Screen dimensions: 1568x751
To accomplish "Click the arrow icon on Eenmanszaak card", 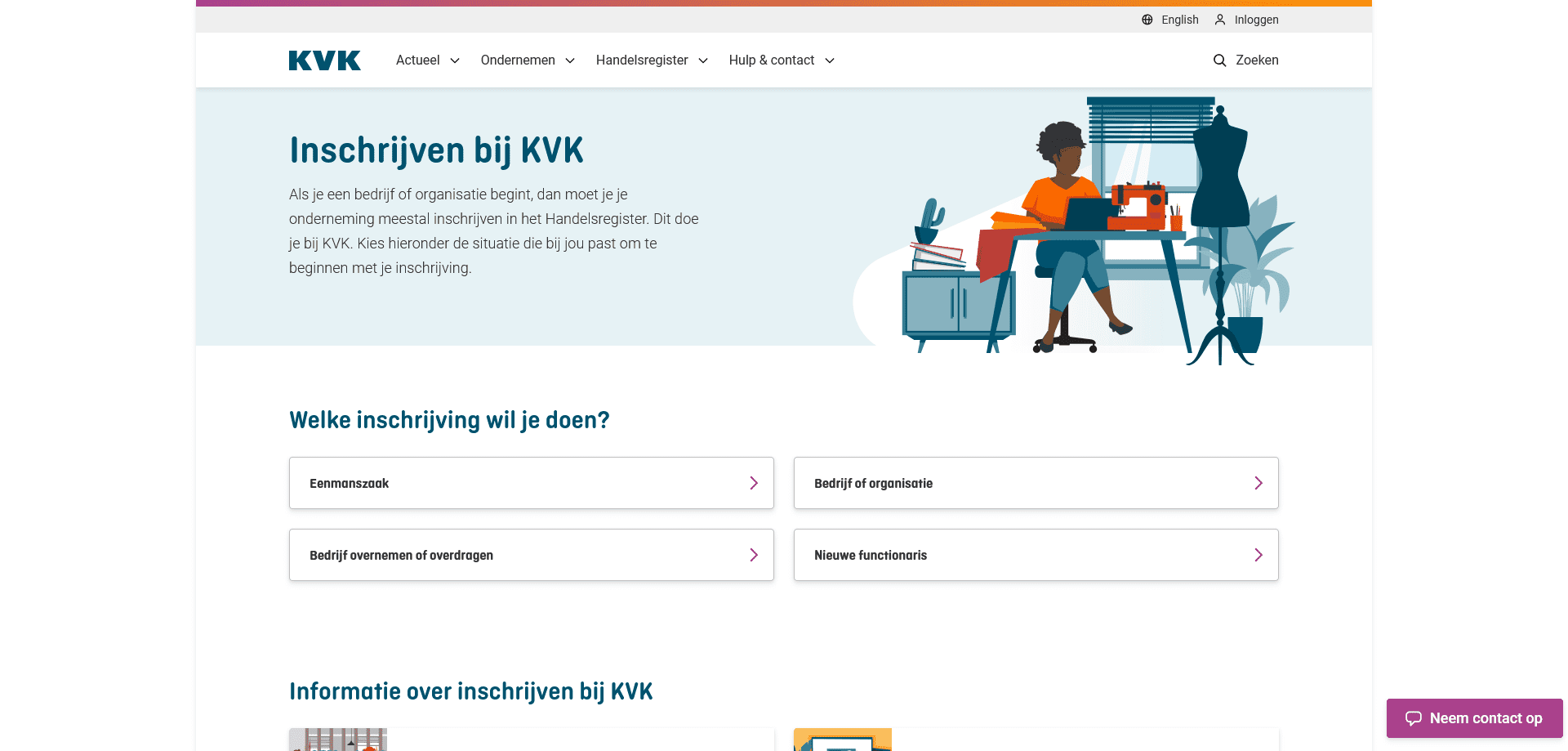I will 754,483.
